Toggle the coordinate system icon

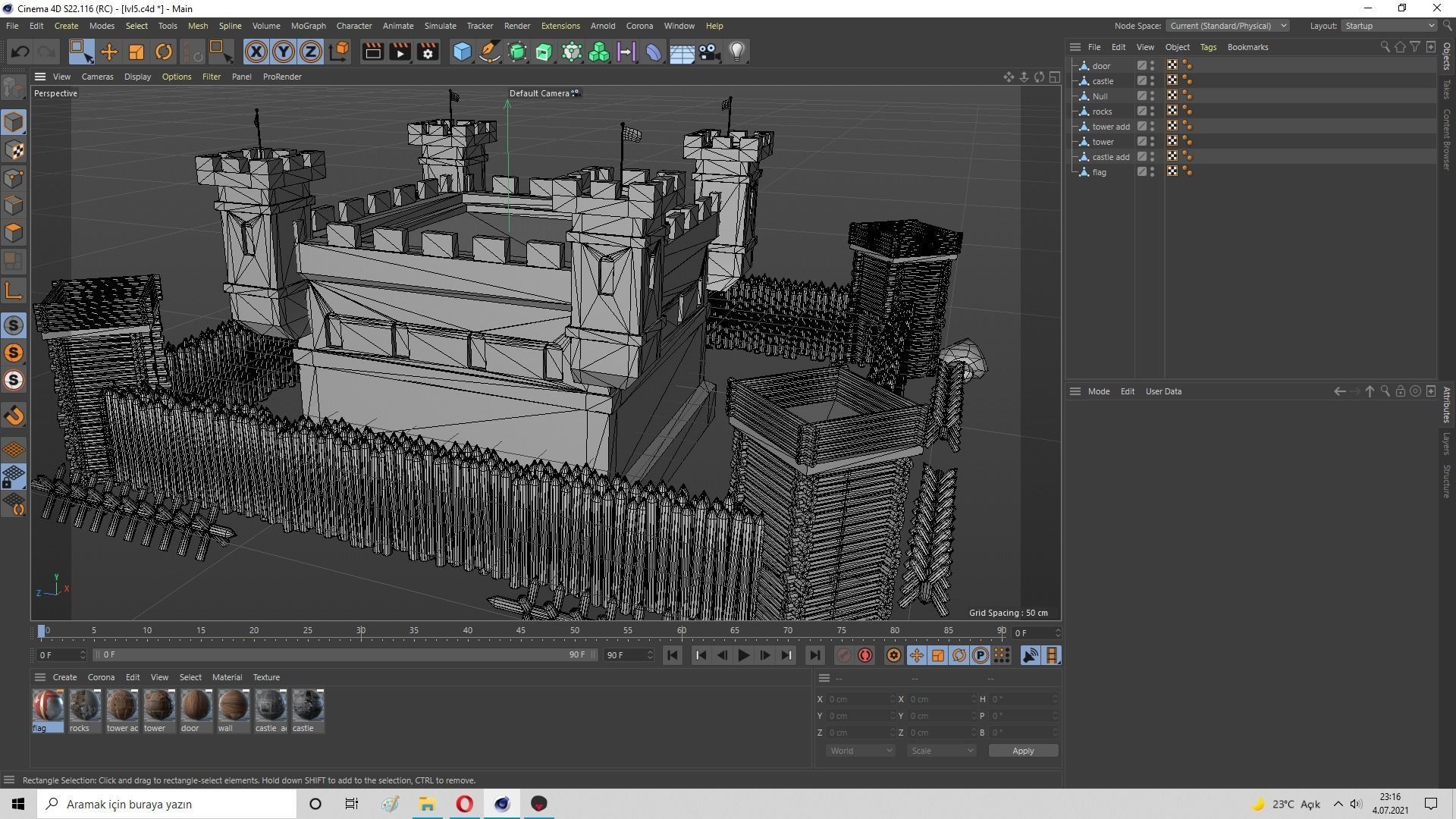pos(340,52)
